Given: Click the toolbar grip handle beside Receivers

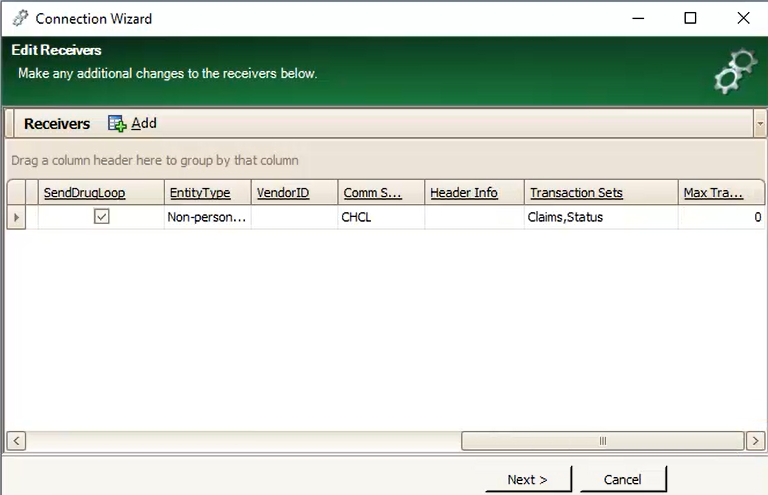Looking at the screenshot, I should pos(9,123).
